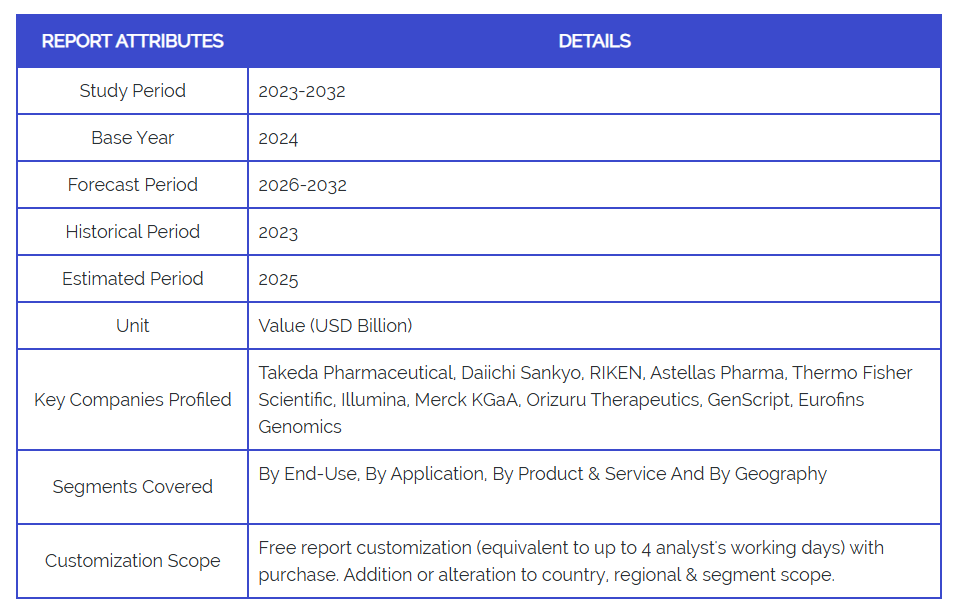Screen dimensions: 959x603
Task: Select the Base Year label cell
Action: [132, 138]
